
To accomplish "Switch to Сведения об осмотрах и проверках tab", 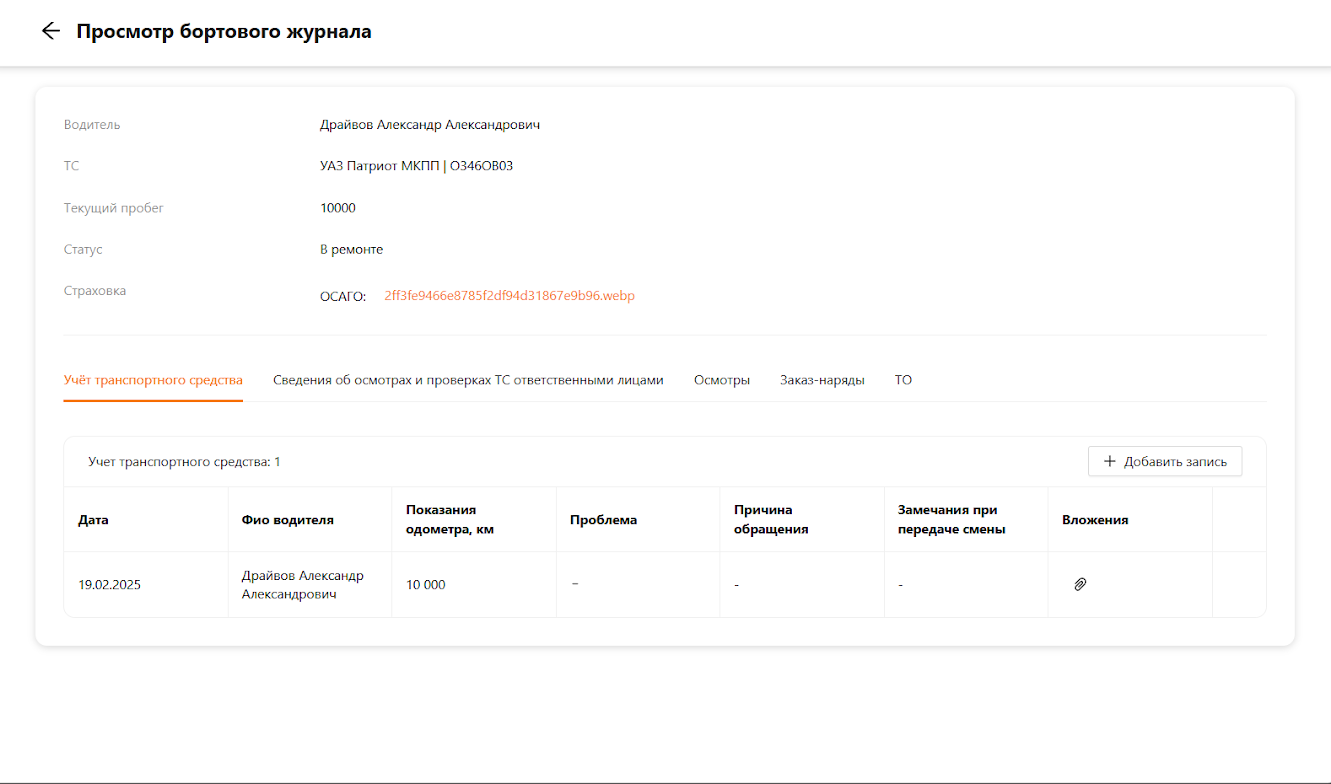I will point(468,380).
